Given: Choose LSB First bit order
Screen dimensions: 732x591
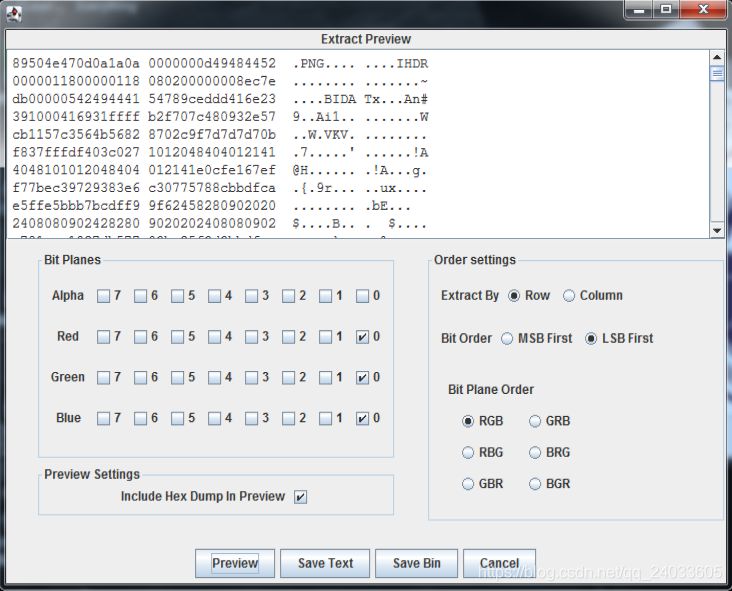Looking at the screenshot, I should point(591,338).
